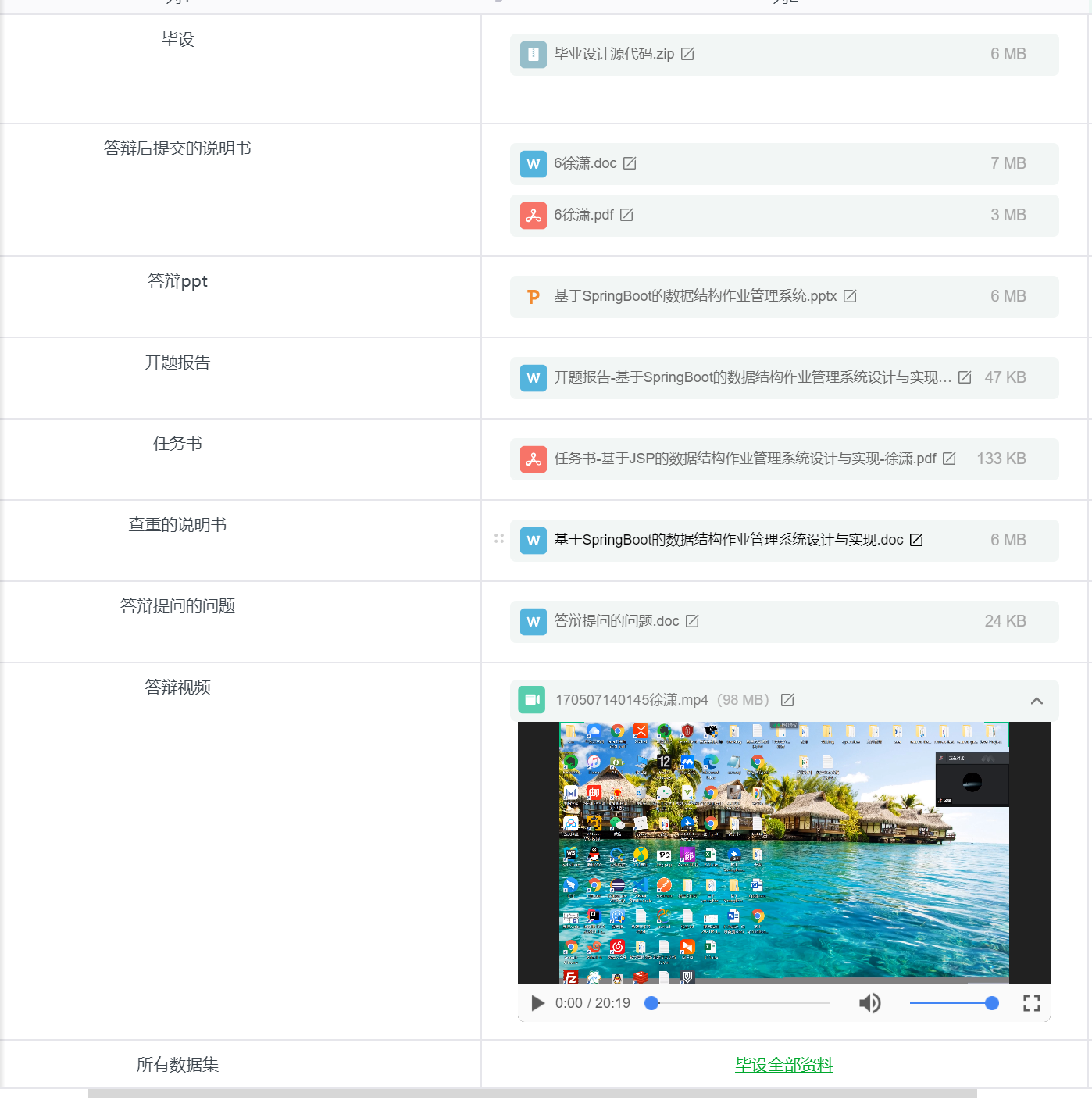Click the edit icon beside the 任务书 pdf

coord(949,459)
